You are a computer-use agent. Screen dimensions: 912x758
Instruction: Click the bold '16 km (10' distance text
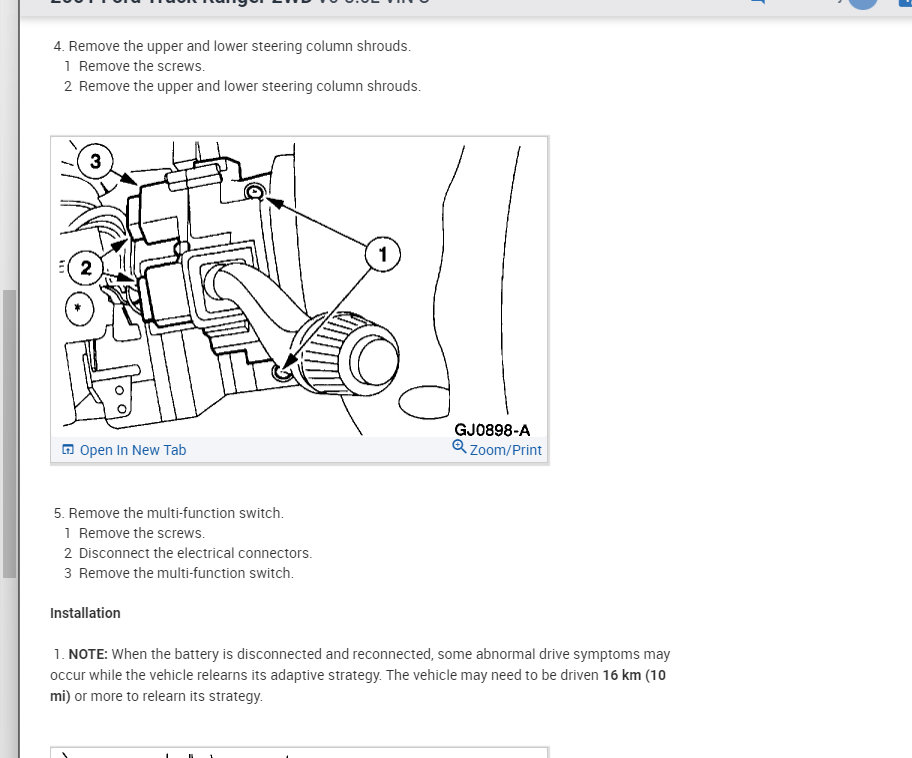(634, 675)
